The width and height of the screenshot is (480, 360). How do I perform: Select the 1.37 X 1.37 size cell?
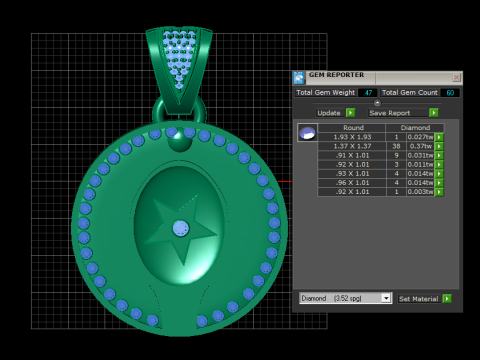pyautogui.click(x=352, y=146)
